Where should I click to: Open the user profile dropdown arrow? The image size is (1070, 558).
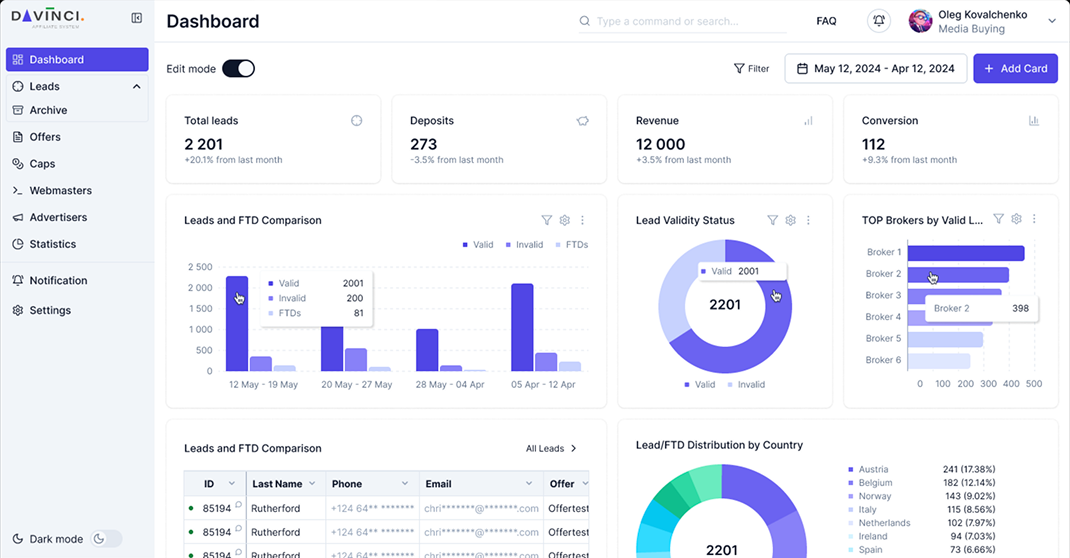coord(1052,21)
